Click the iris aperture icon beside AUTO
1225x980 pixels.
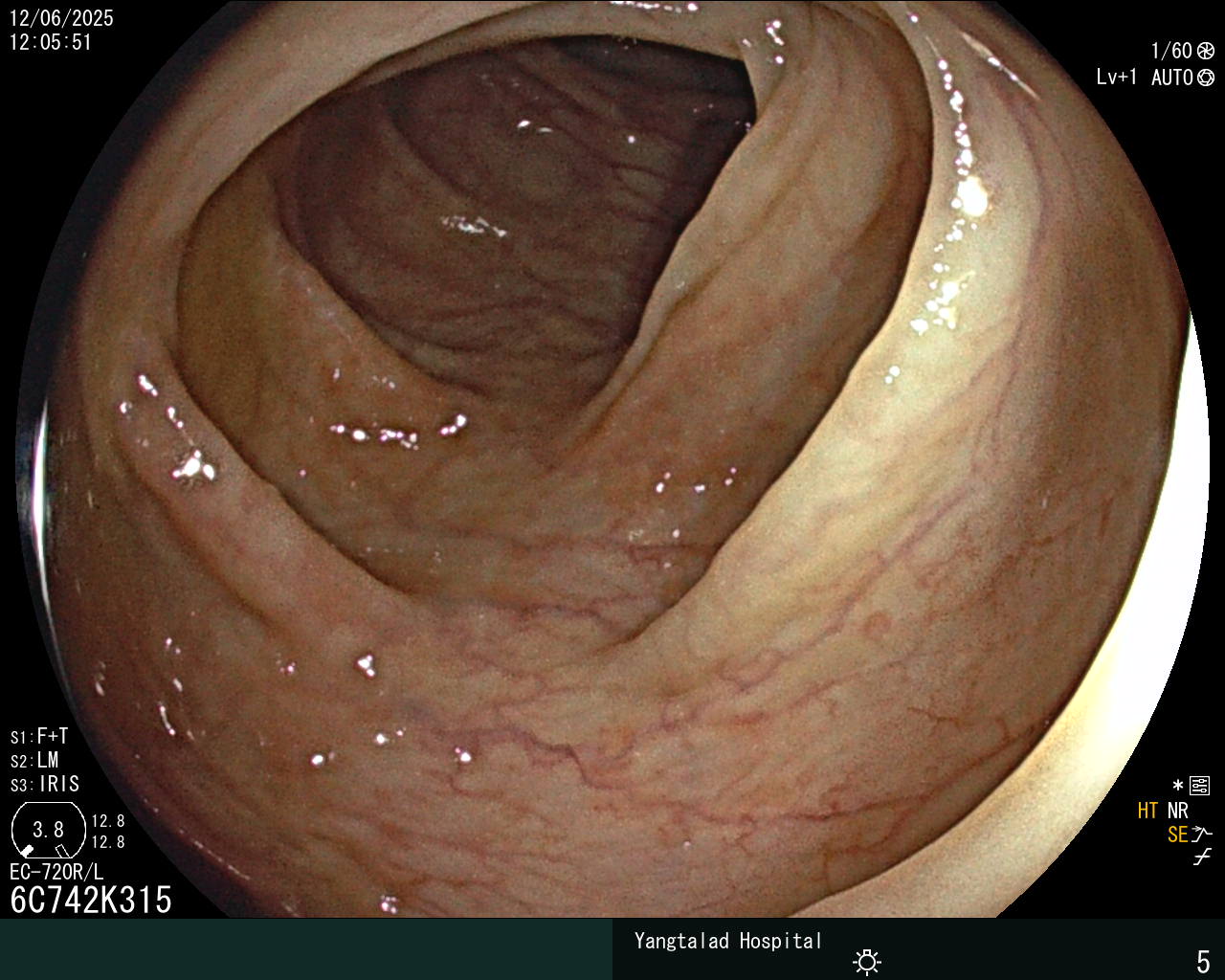point(1205,78)
